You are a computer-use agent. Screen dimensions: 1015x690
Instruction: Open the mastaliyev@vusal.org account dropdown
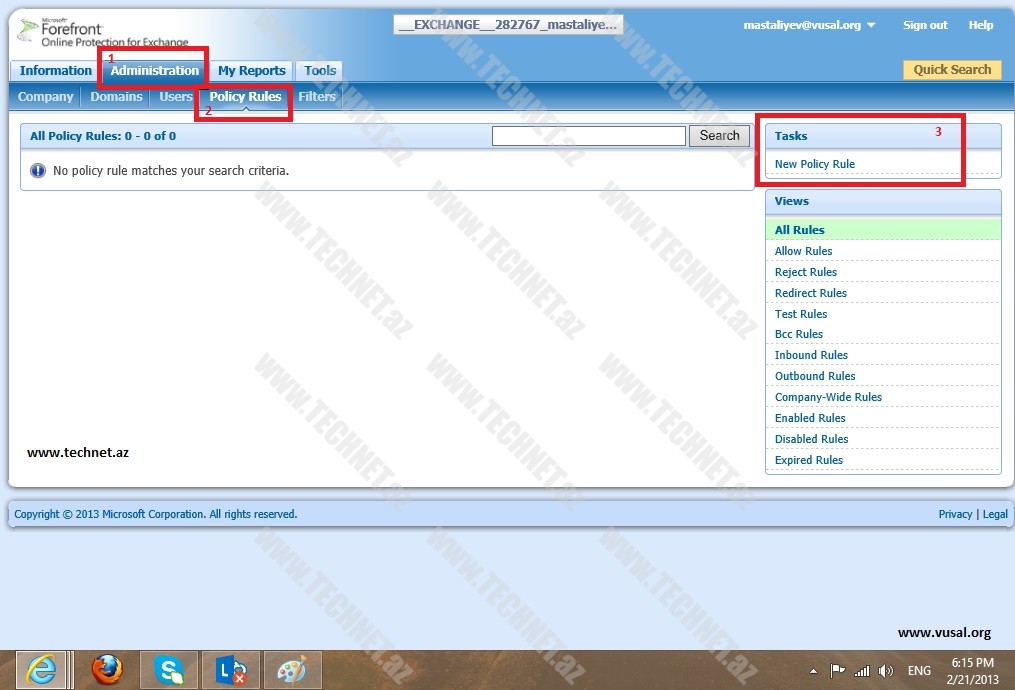coord(809,25)
